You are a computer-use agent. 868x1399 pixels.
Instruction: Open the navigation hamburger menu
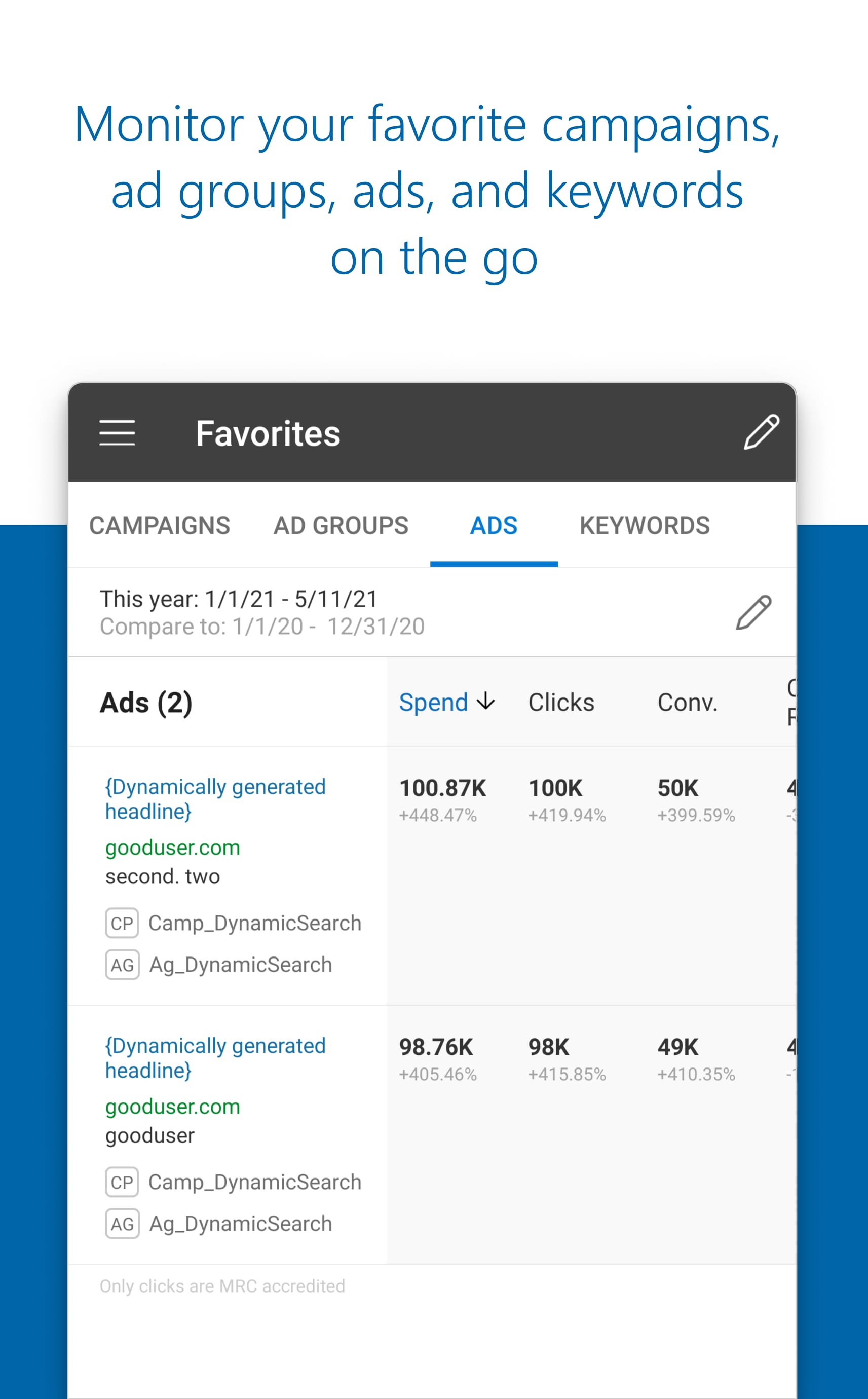tap(118, 433)
